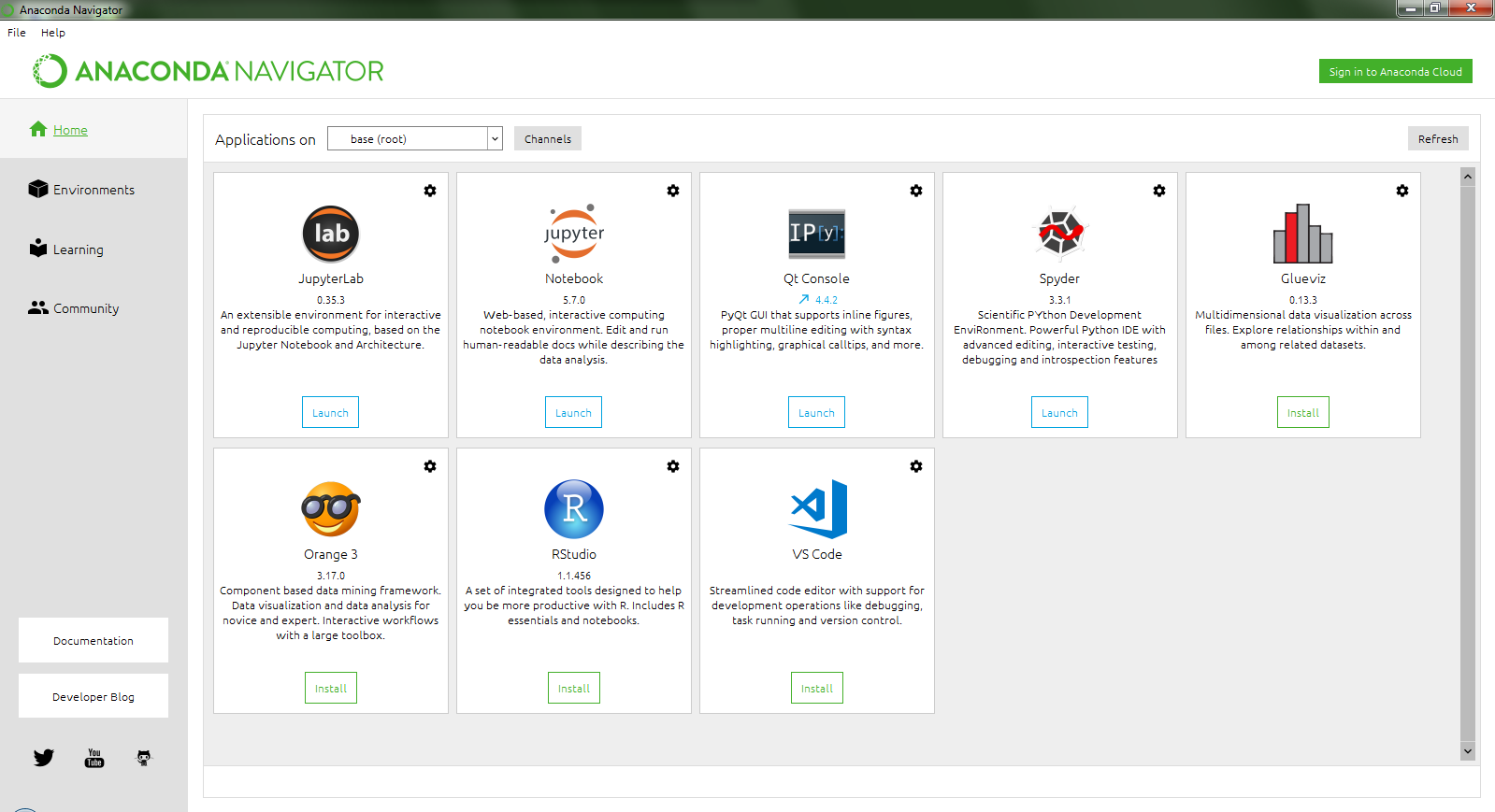Click the Environments cube icon

pos(38,189)
